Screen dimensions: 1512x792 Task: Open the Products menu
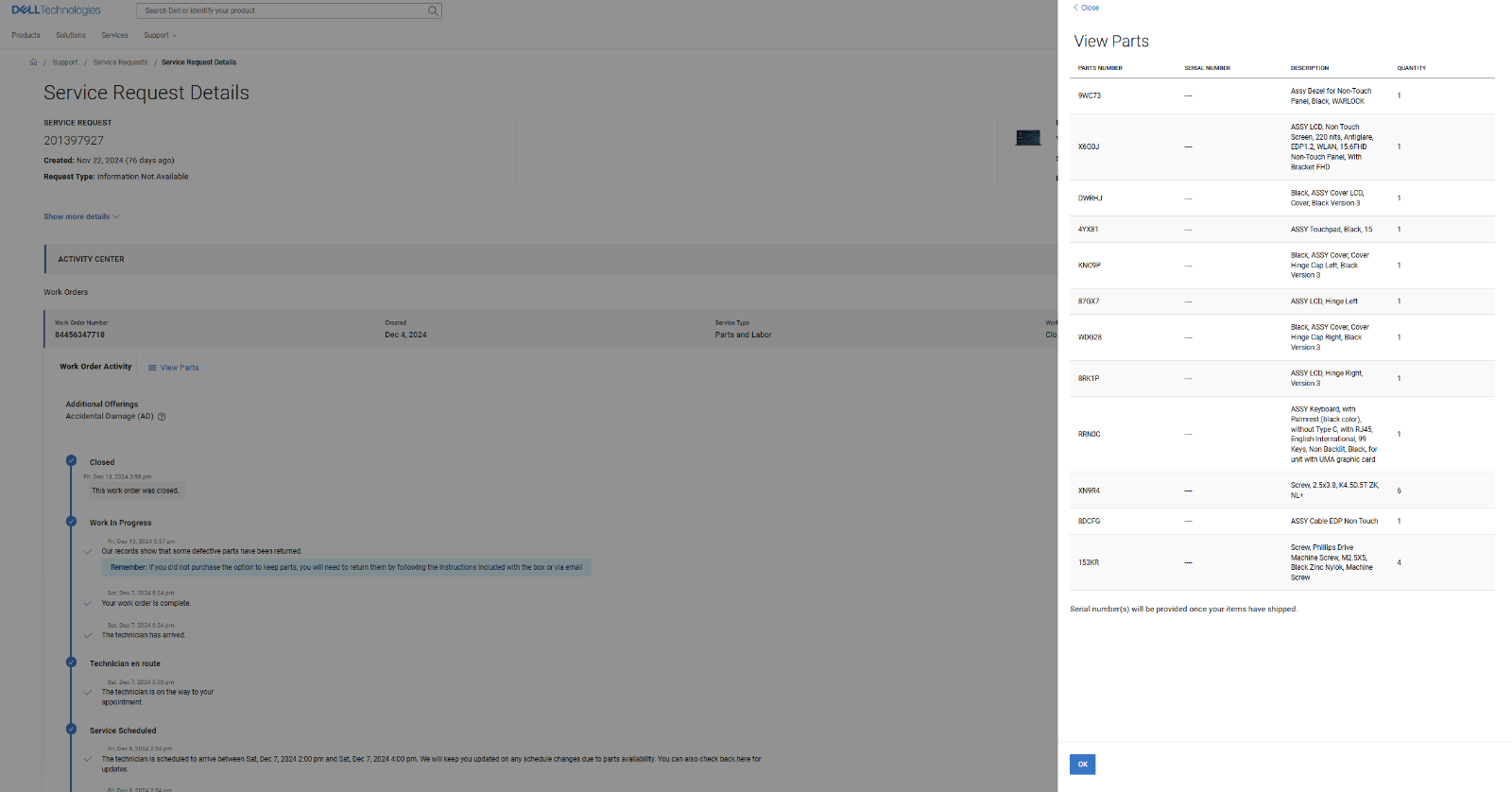(26, 36)
